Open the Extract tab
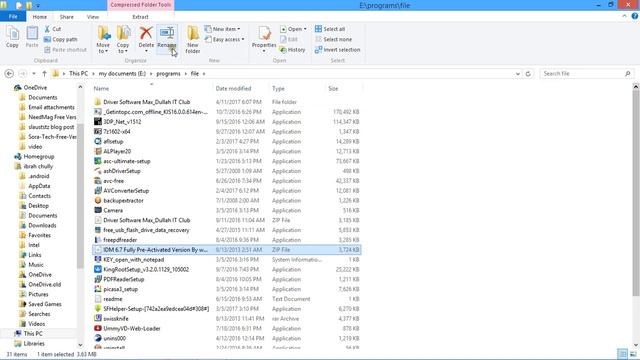The height and width of the screenshot is (360, 640). pos(140,17)
